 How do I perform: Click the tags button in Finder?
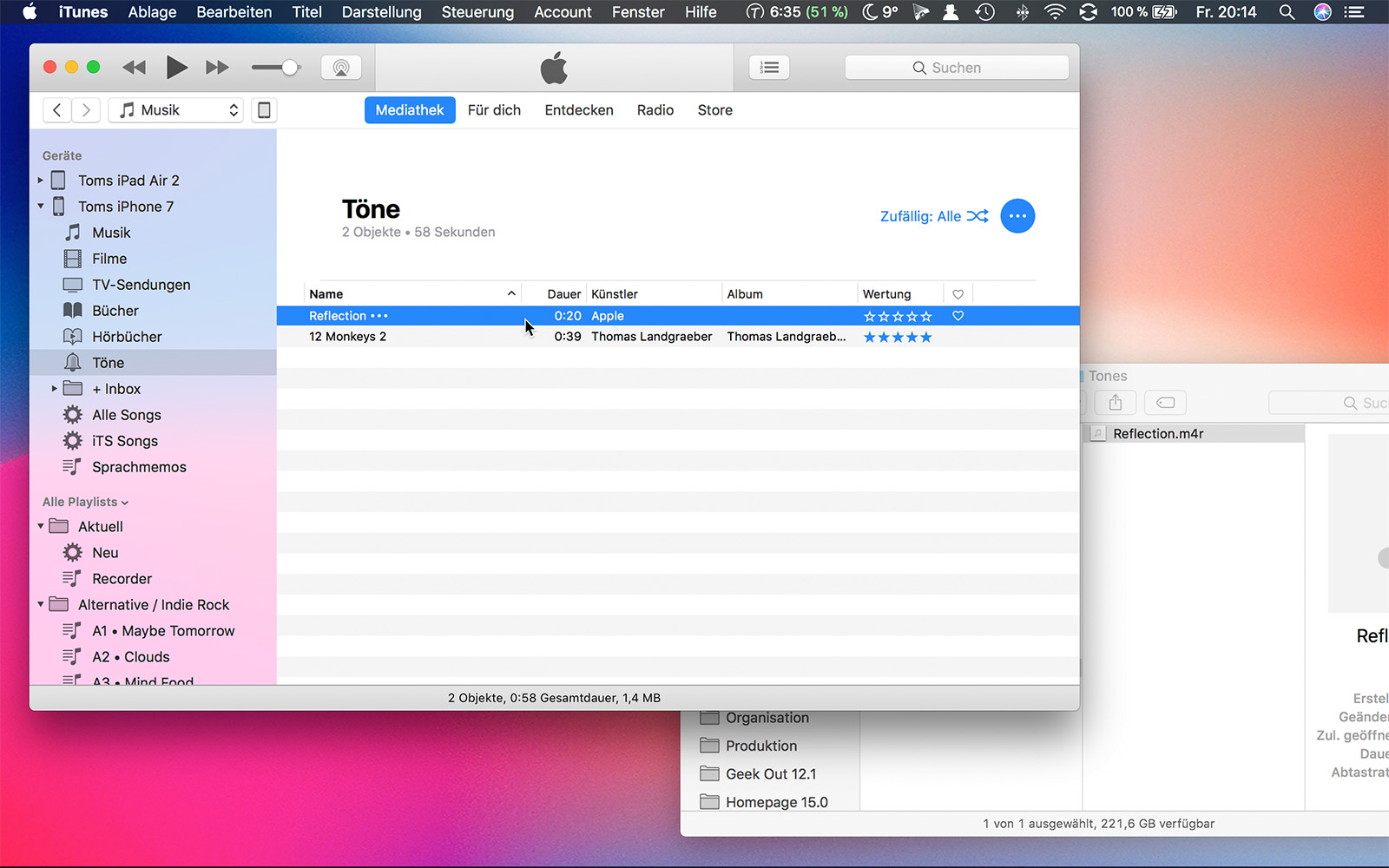[1165, 403]
